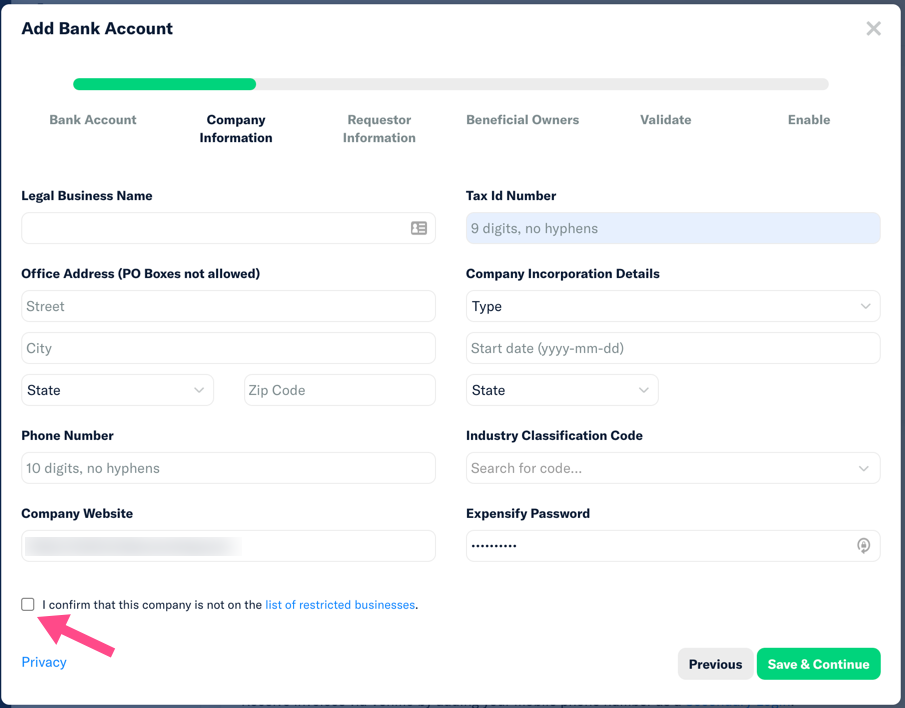Close the Add Bank Account dialog
The height and width of the screenshot is (708, 905).
pos(873,28)
